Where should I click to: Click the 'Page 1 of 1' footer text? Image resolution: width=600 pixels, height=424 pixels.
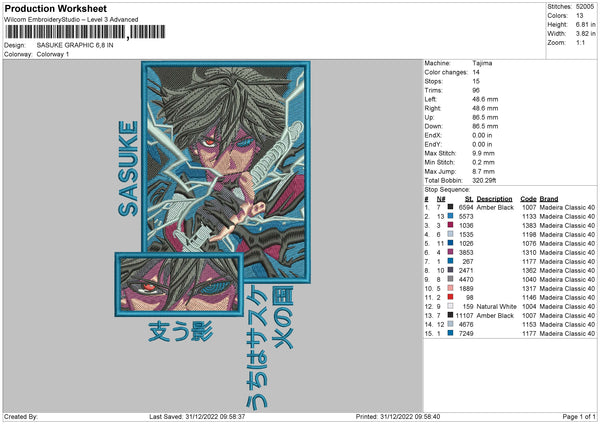coord(579,416)
